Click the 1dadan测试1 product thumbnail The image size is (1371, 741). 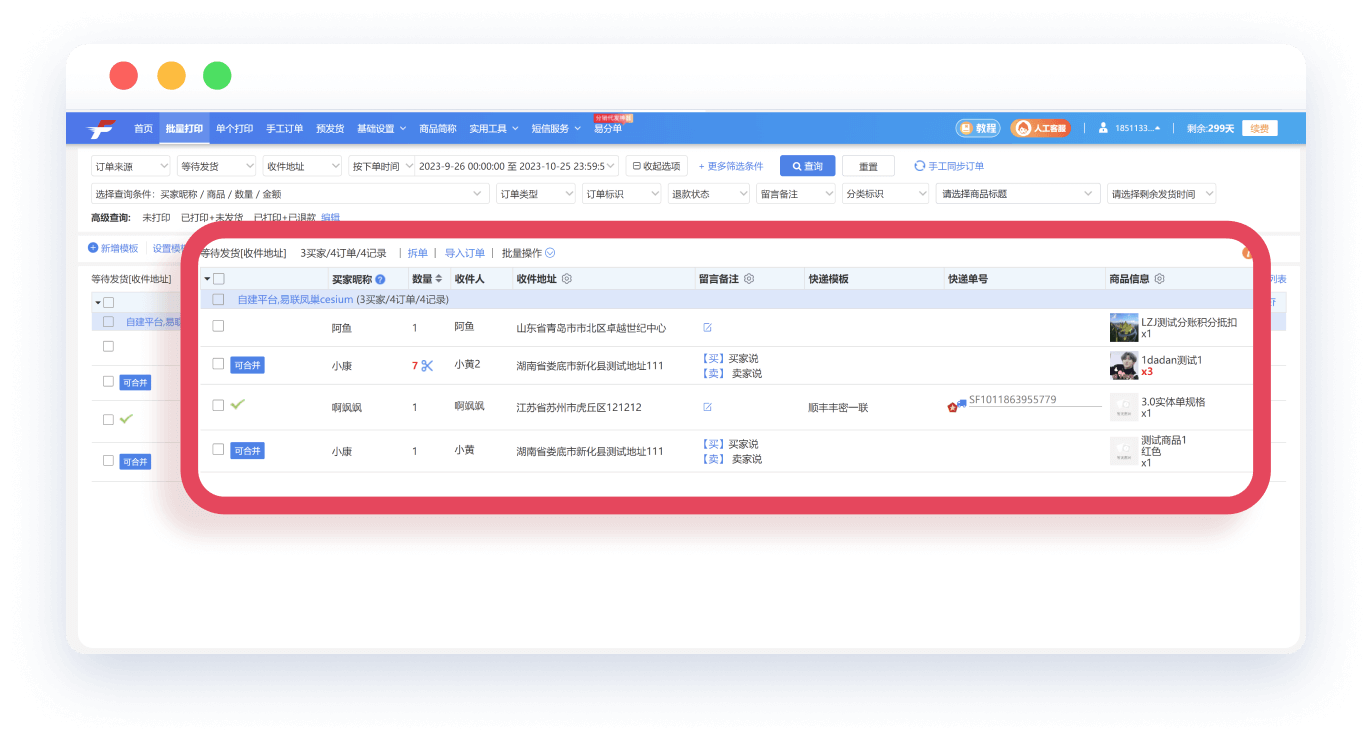click(1124, 366)
